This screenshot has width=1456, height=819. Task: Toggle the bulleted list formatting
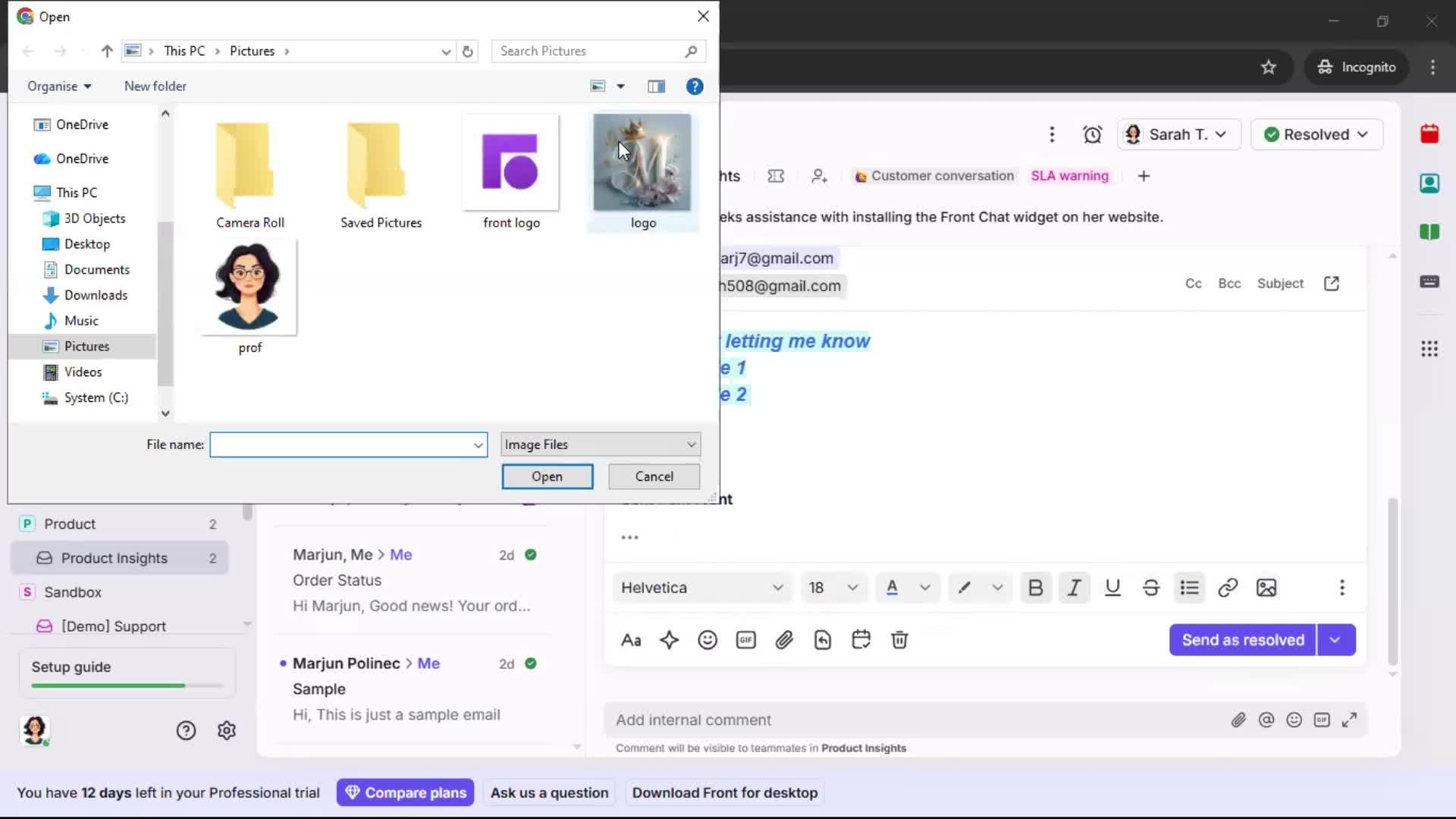[1190, 587]
